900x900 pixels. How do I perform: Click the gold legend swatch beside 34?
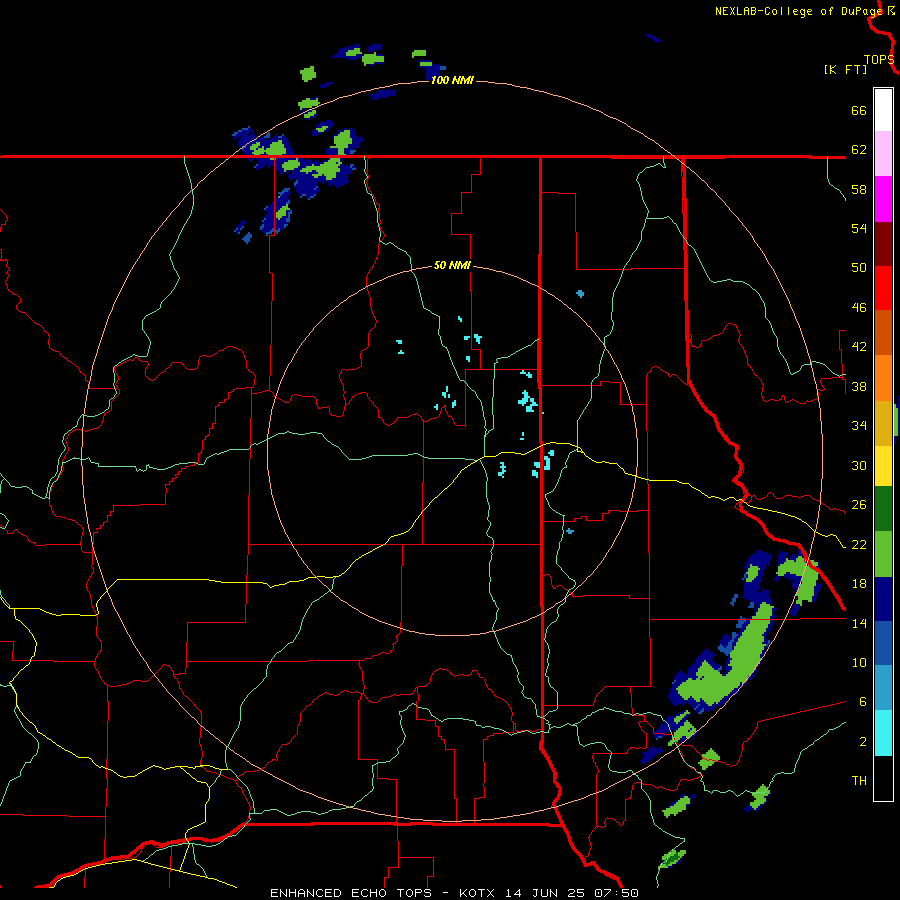[x=883, y=424]
